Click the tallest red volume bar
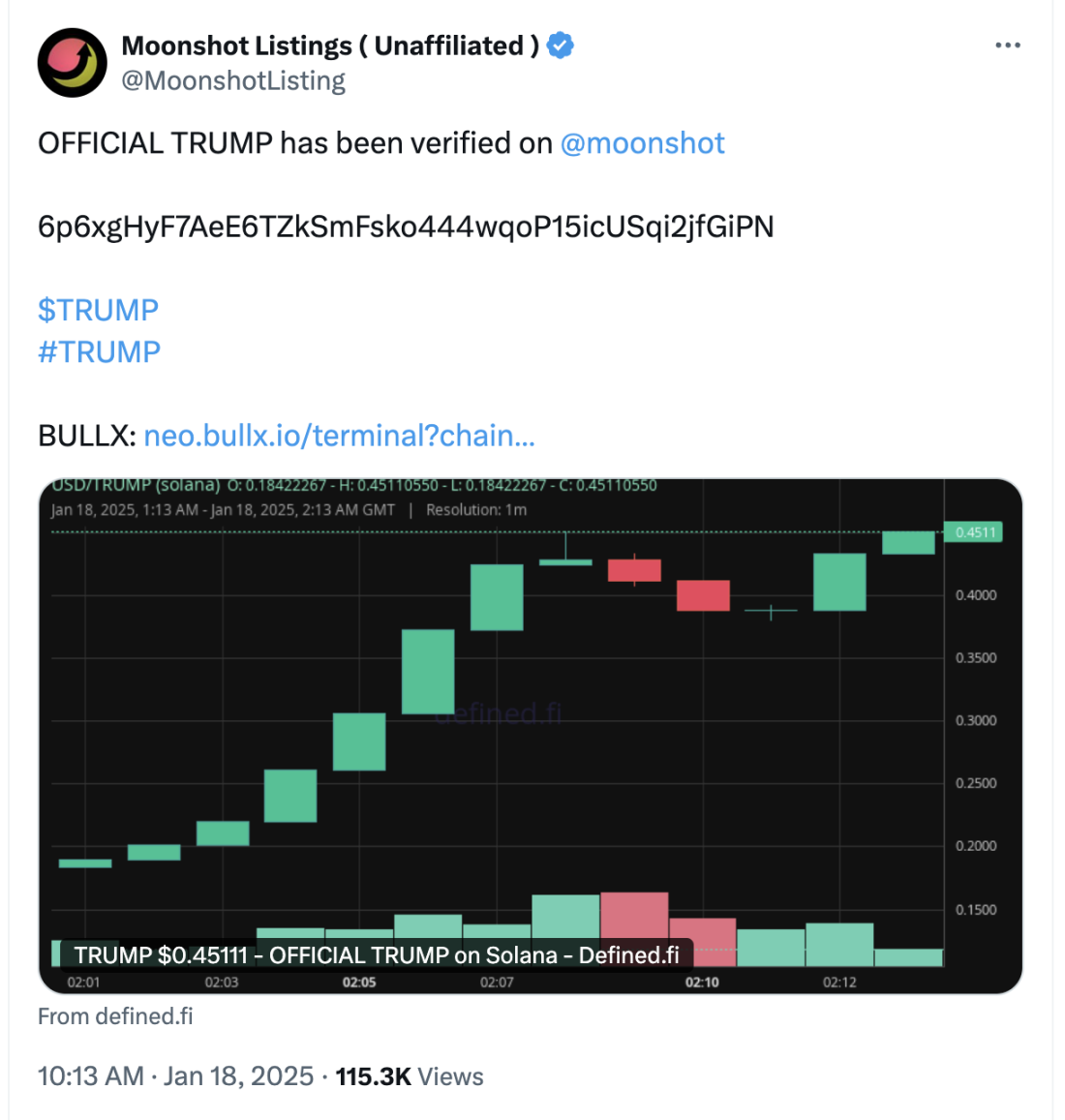The width and height of the screenshot is (1065, 1120). click(x=634, y=928)
